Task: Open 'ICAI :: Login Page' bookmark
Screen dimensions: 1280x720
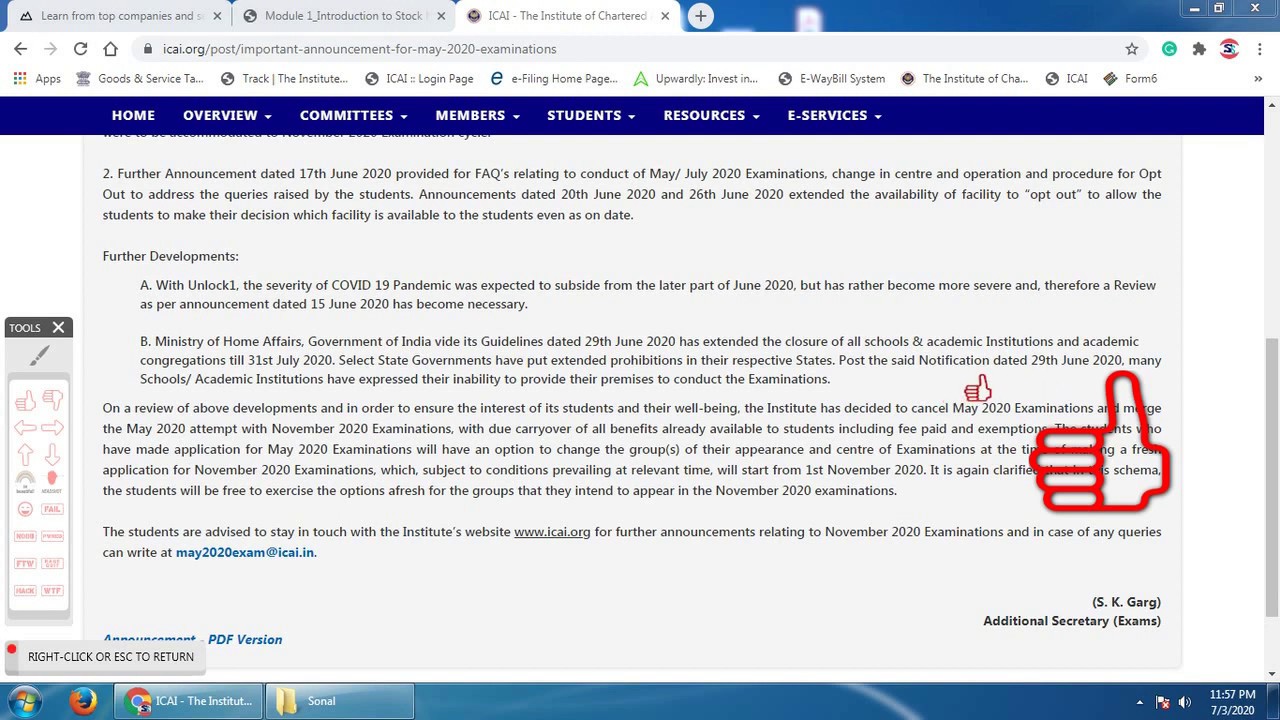Action: (x=418, y=78)
